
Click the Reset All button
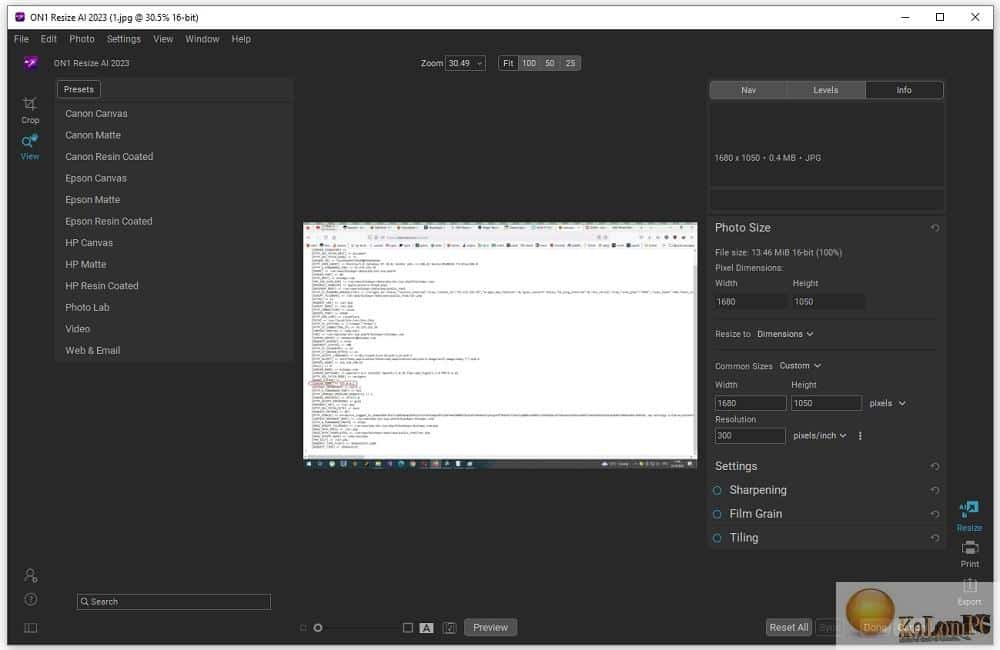click(789, 628)
